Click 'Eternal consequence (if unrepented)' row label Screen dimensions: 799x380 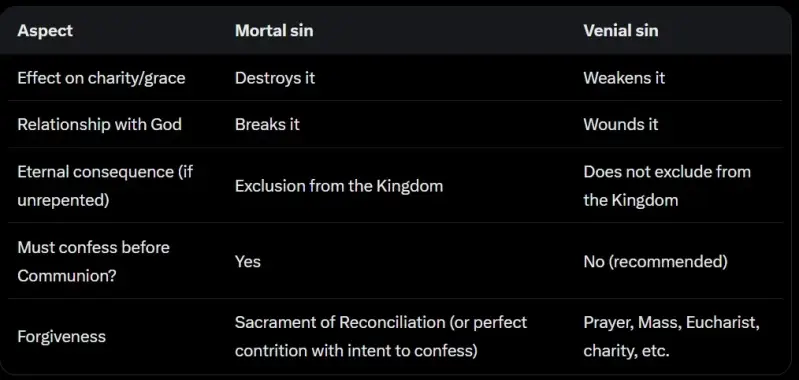pos(105,186)
